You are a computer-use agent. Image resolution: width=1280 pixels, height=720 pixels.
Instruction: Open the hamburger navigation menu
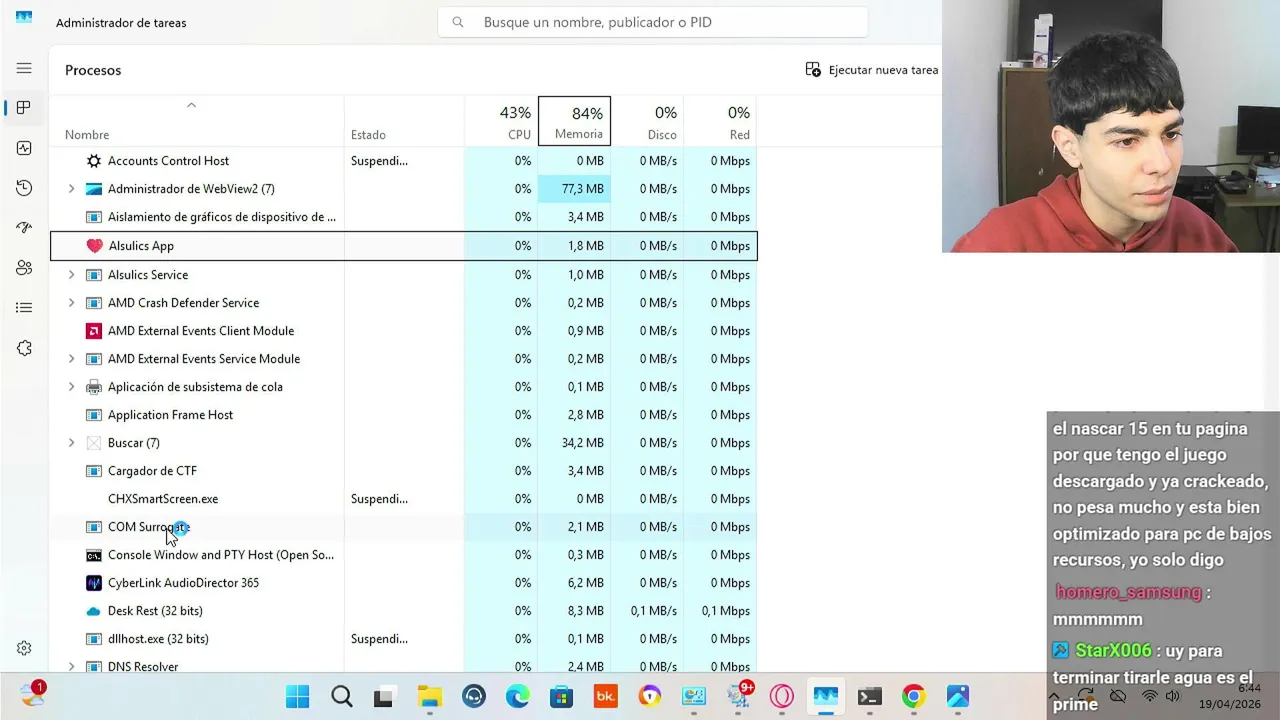click(24, 68)
